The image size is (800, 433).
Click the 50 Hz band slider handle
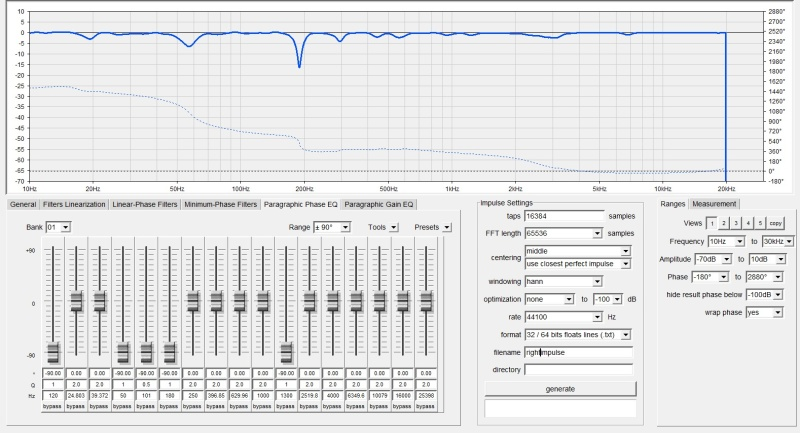point(123,352)
